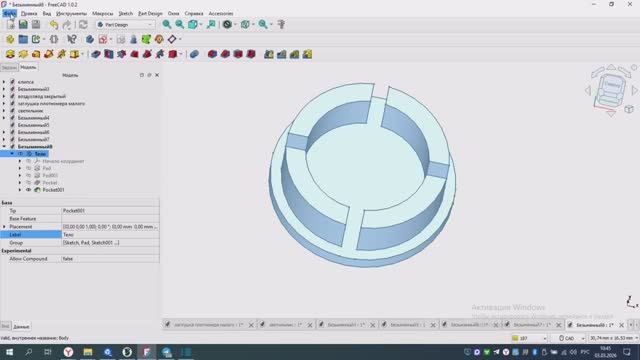Collapse the Безымянный8 document tree node
The height and width of the screenshot is (360, 640).
tap(4, 147)
